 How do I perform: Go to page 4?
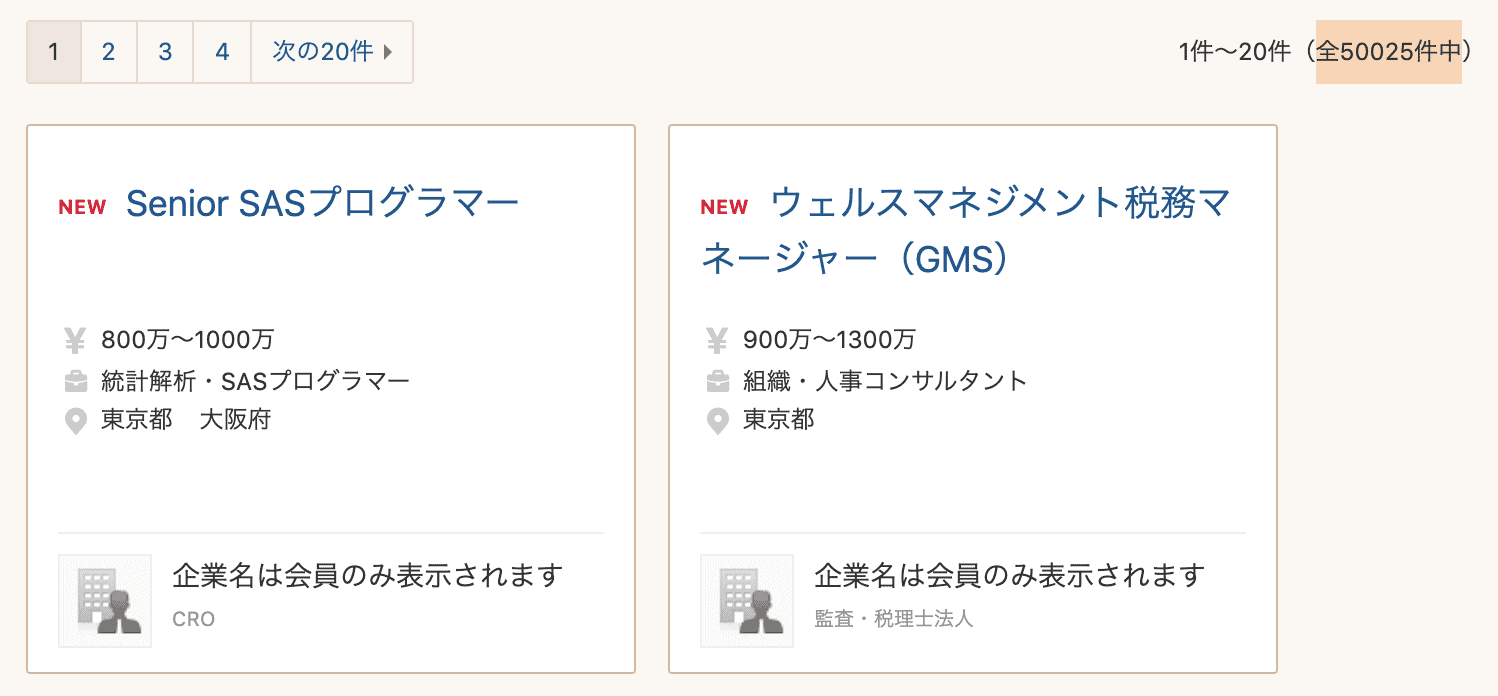click(221, 52)
